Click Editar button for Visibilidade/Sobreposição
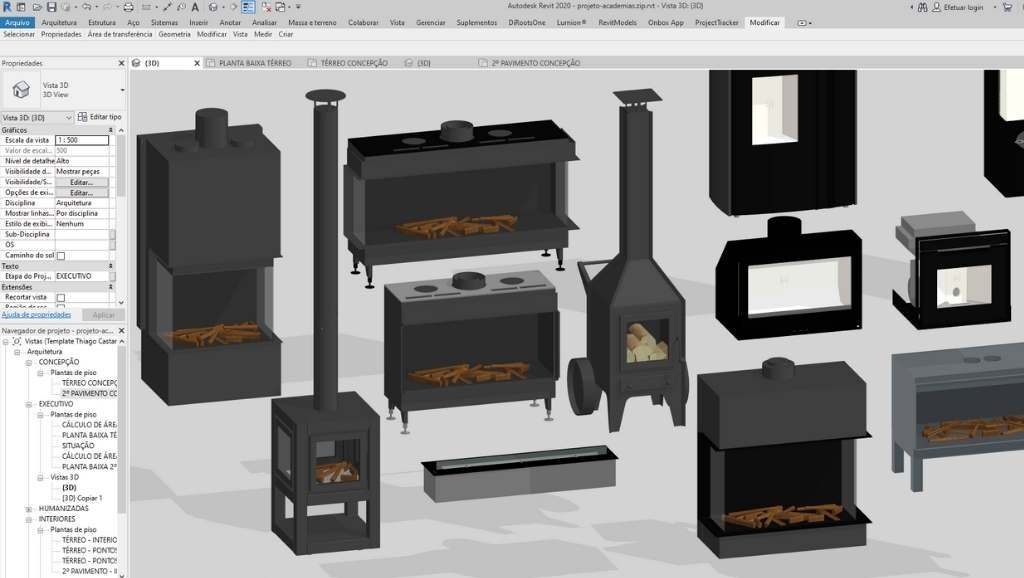The height and width of the screenshot is (578, 1024). (x=81, y=183)
